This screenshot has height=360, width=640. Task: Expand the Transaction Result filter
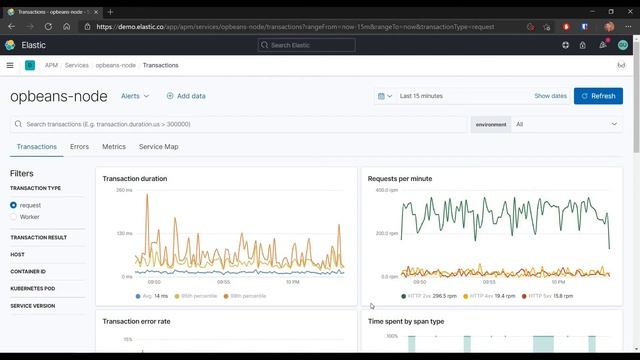click(x=38, y=237)
